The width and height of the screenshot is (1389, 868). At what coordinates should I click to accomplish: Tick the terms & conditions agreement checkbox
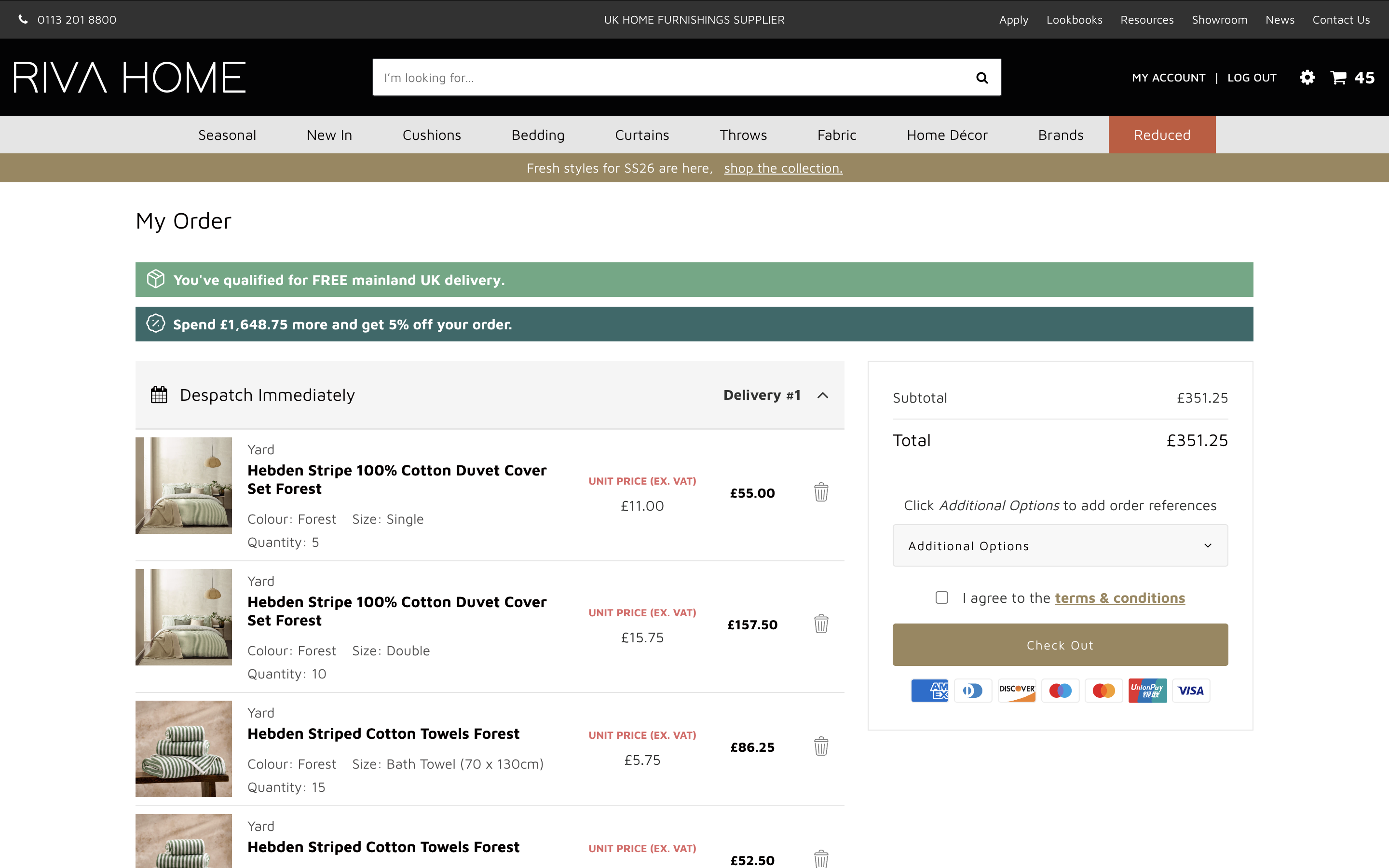[942, 597]
